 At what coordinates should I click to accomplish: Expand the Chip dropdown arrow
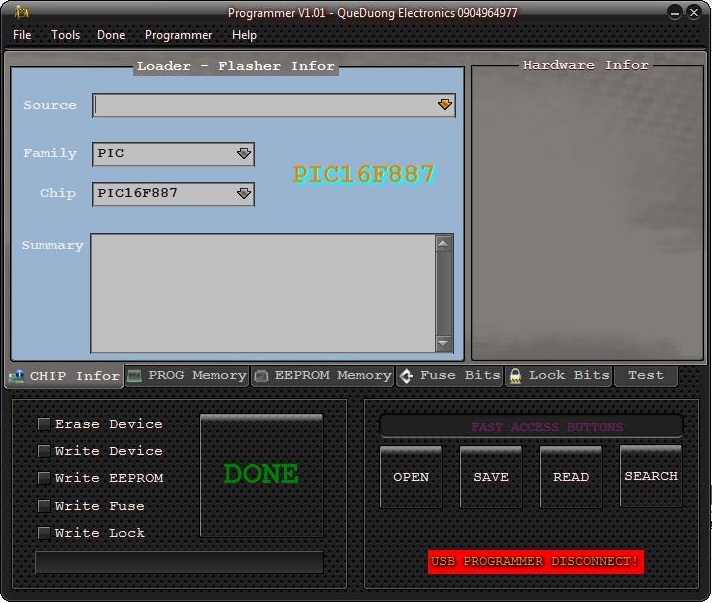pos(244,193)
